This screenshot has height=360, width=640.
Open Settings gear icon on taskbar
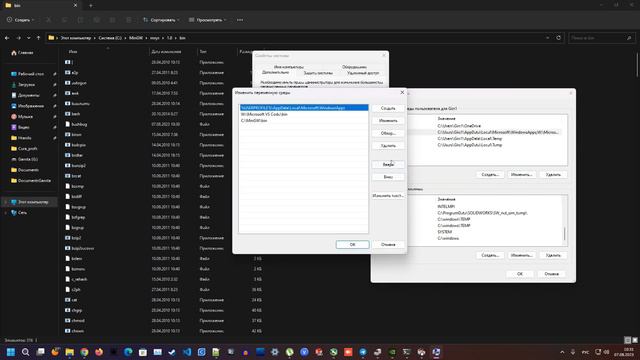[275, 352]
